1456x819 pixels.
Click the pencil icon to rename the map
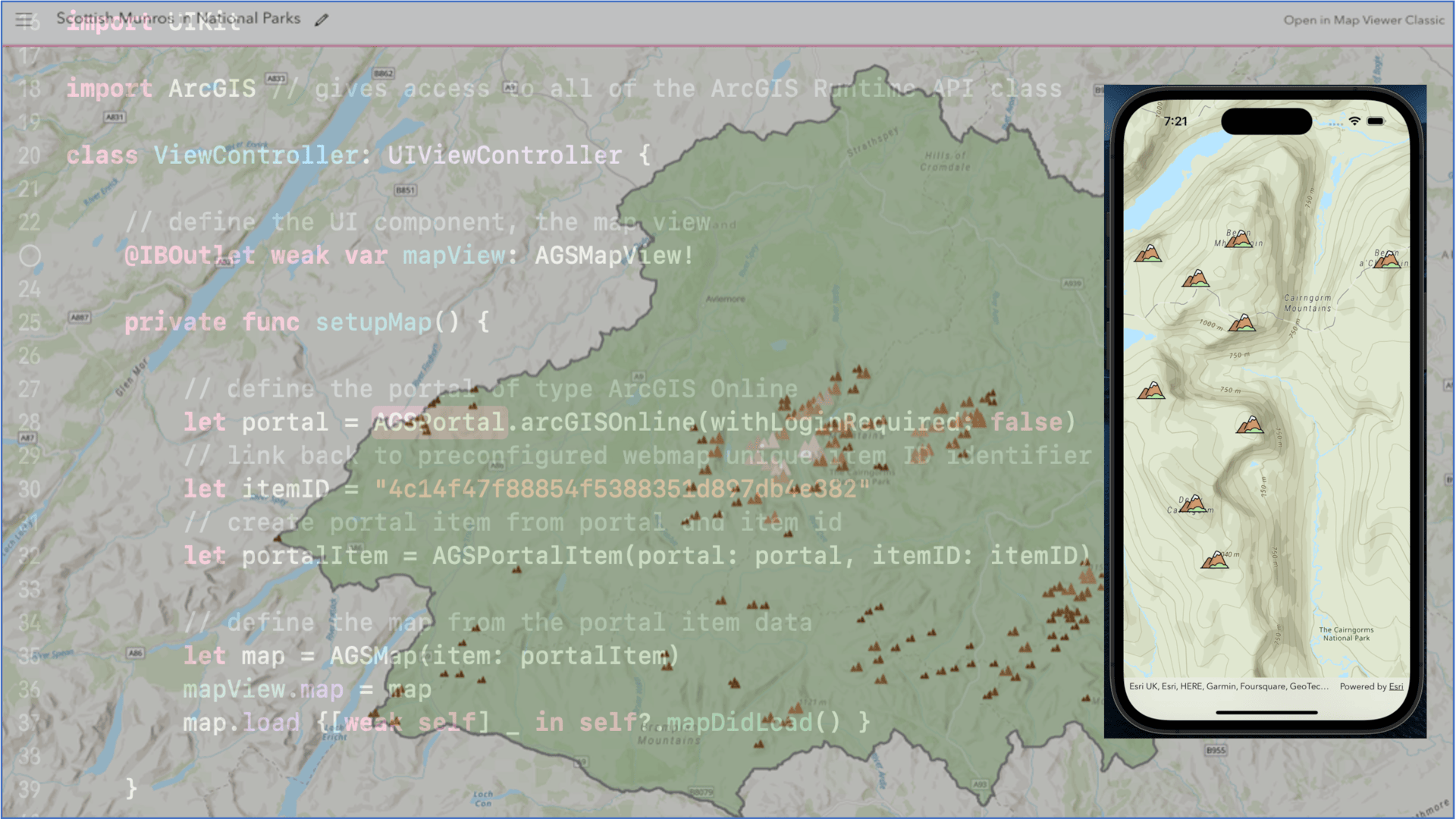321,19
